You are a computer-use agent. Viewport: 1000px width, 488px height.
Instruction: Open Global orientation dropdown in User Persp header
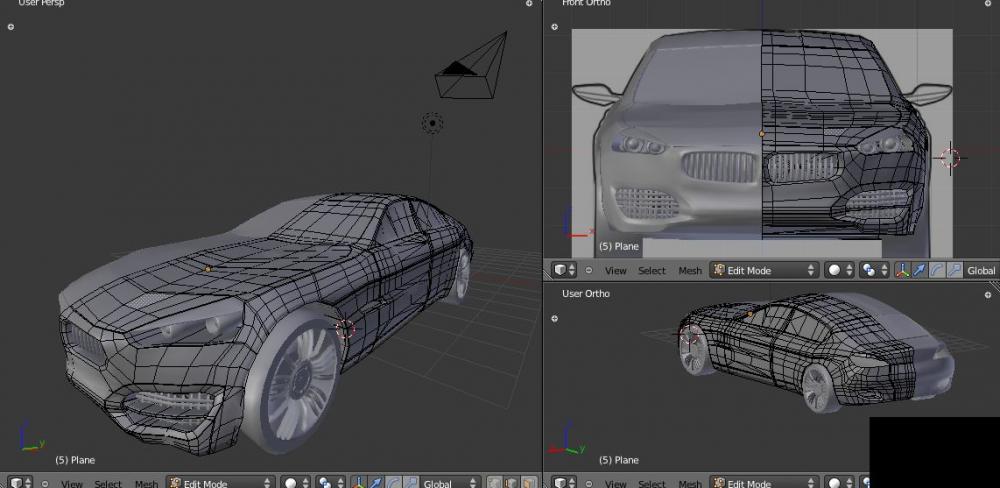[x=449, y=483]
